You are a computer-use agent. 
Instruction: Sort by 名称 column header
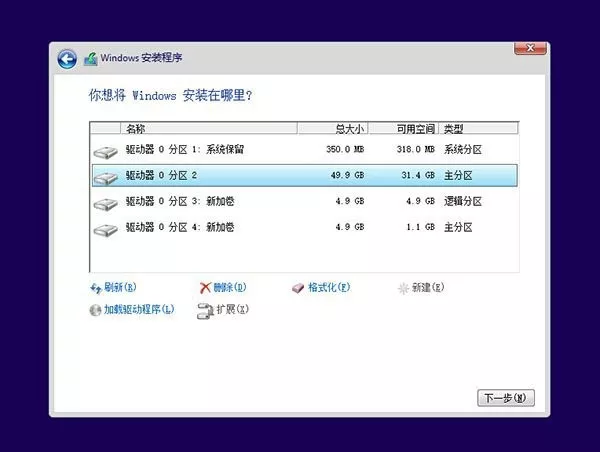(209, 129)
